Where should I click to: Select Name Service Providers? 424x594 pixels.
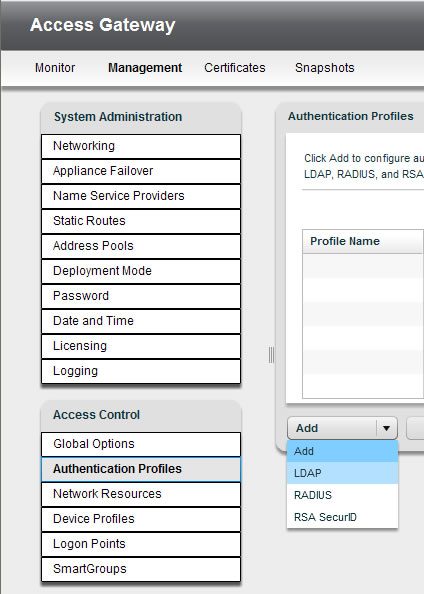tap(141, 196)
